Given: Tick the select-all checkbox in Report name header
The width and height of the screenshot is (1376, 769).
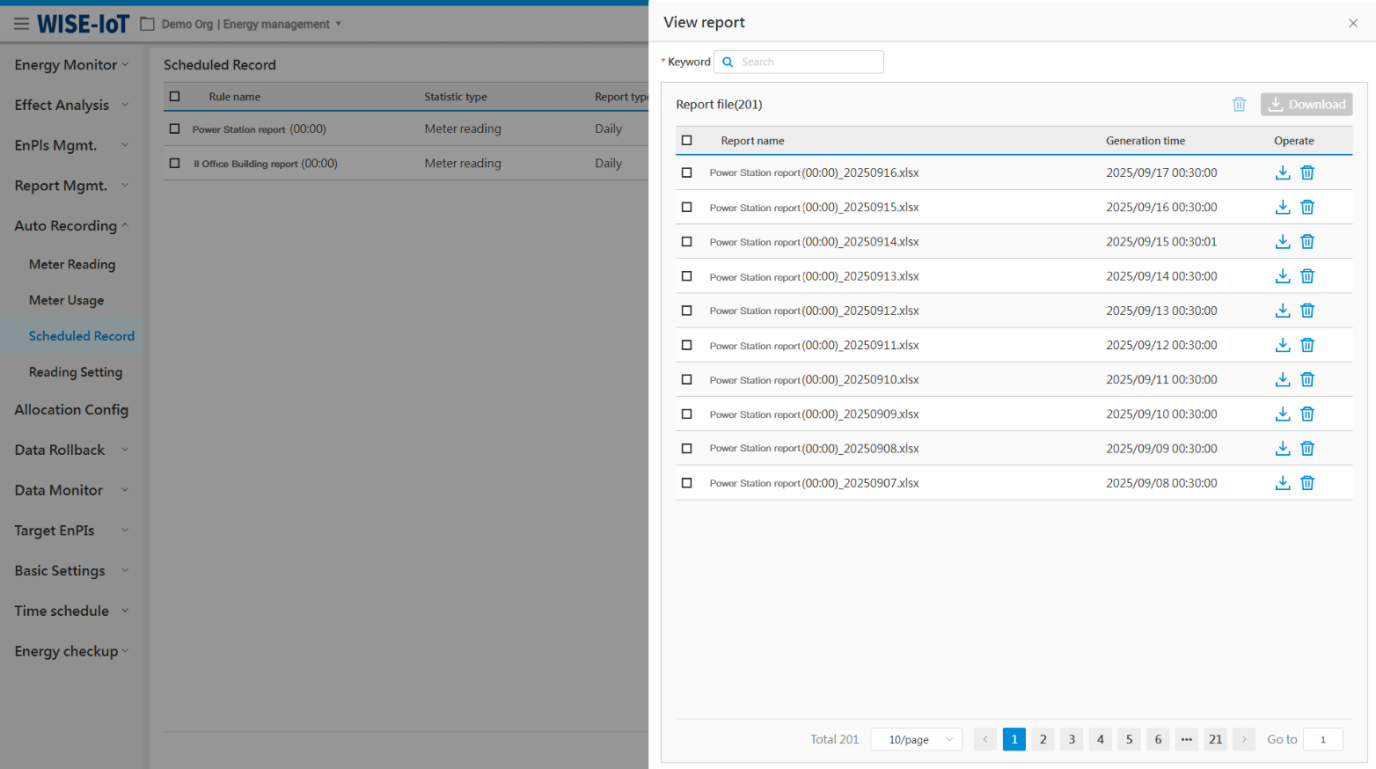Looking at the screenshot, I should tap(687, 141).
